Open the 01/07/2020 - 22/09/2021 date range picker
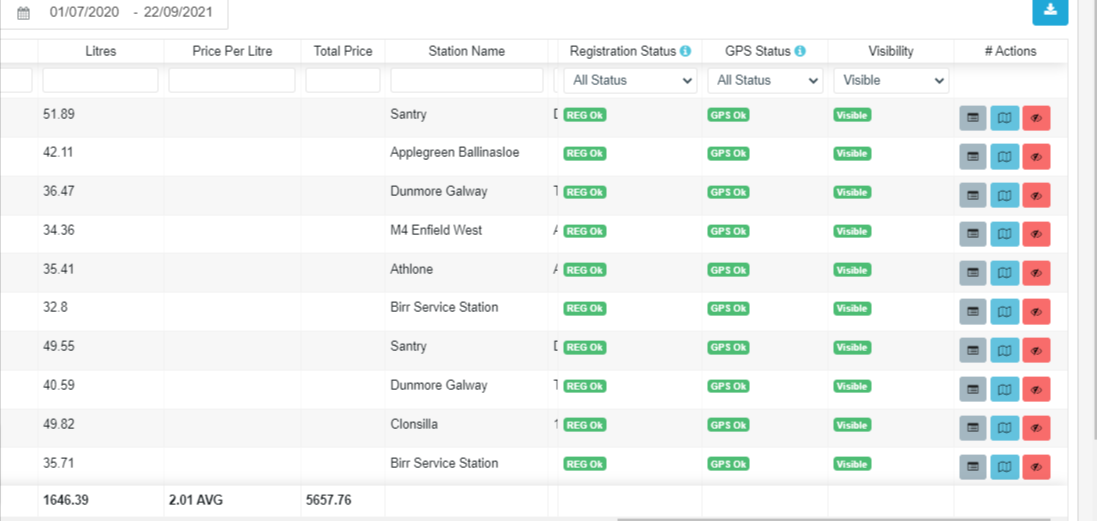The width and height of the screenshot is (1097, 521). pyautogui.click(x=130, y=13)
